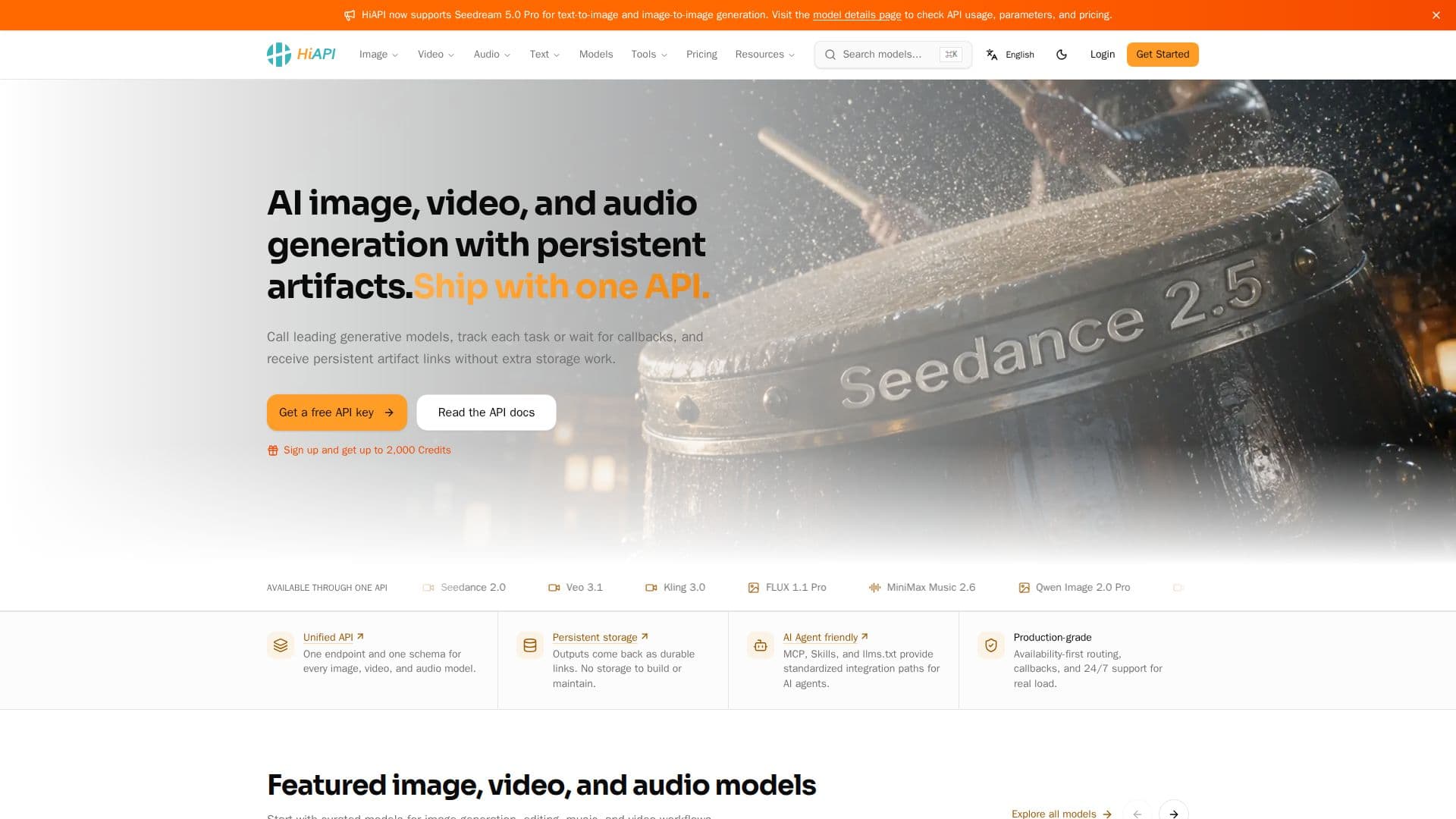
Task: Click next arrow in featured models carousel
Action: point(1173,813)
